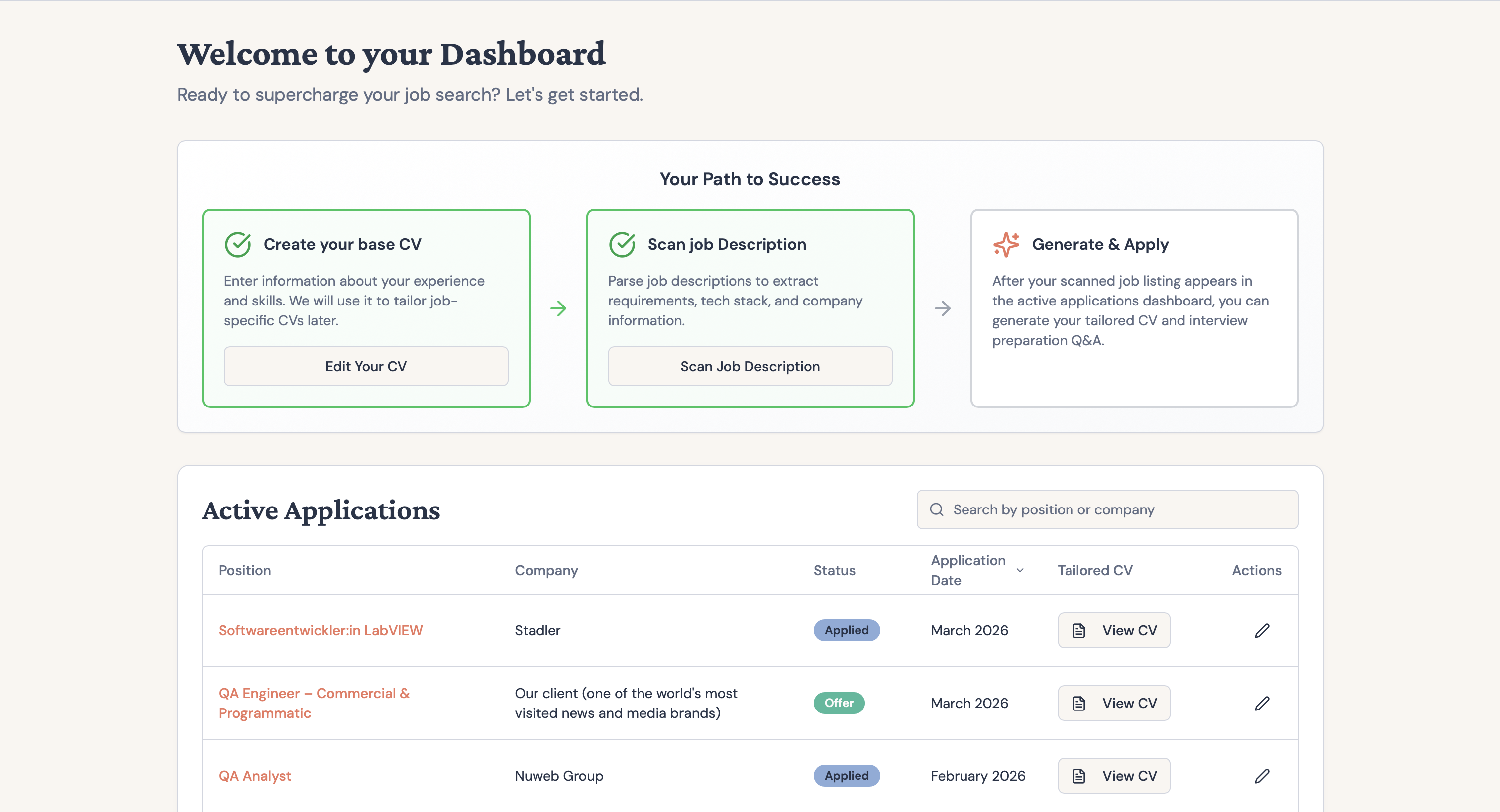Click the green checkmark on Create your base CV card
This screenshot has width=1500, height=812.
(237, 244)
